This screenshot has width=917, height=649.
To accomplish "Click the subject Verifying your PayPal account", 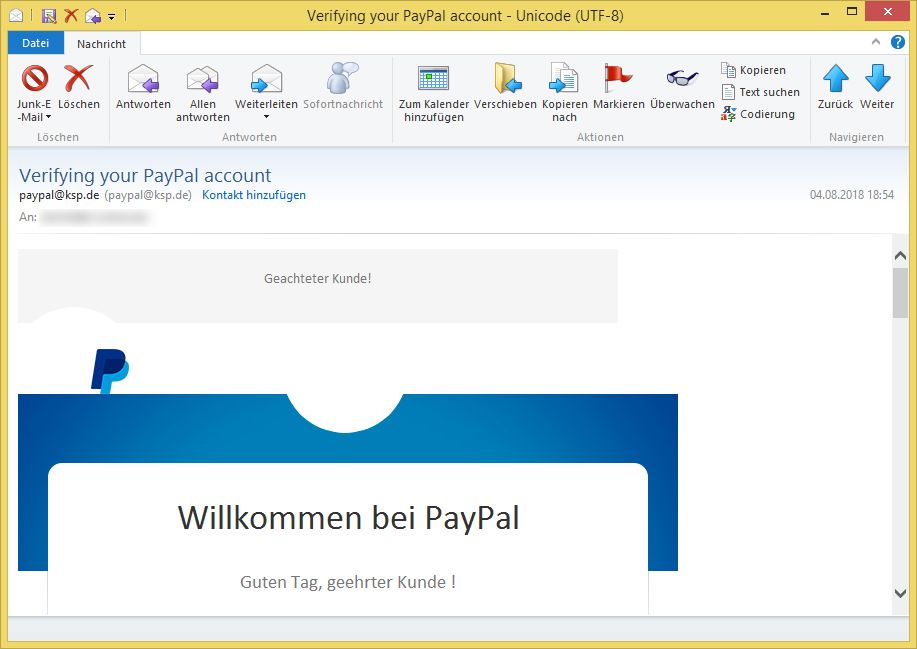I will (145, 175).
